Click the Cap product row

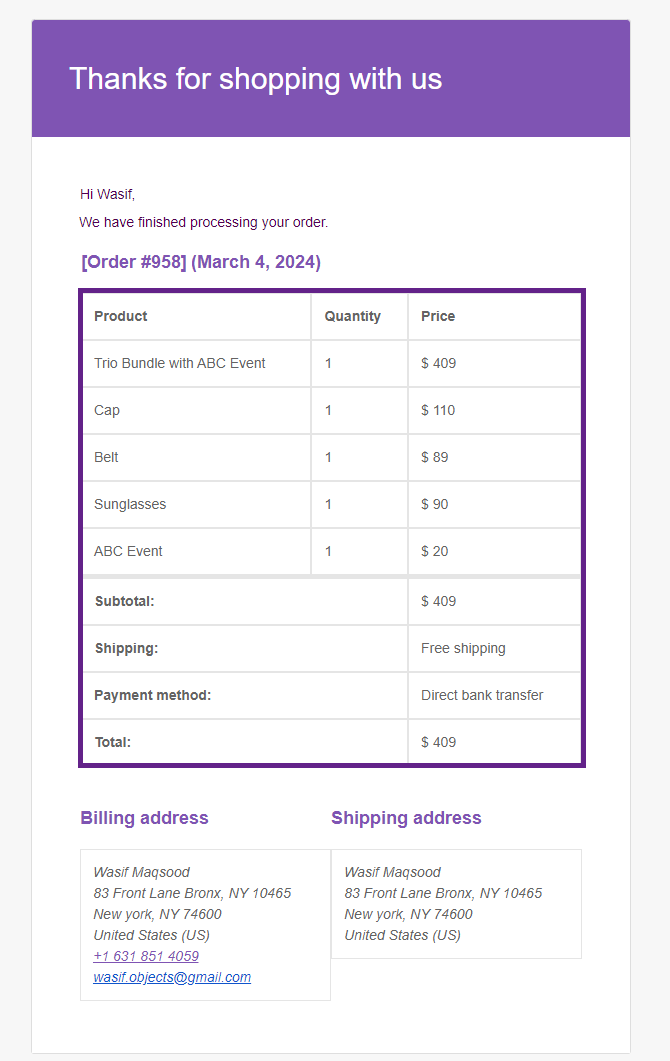point(332,410)
